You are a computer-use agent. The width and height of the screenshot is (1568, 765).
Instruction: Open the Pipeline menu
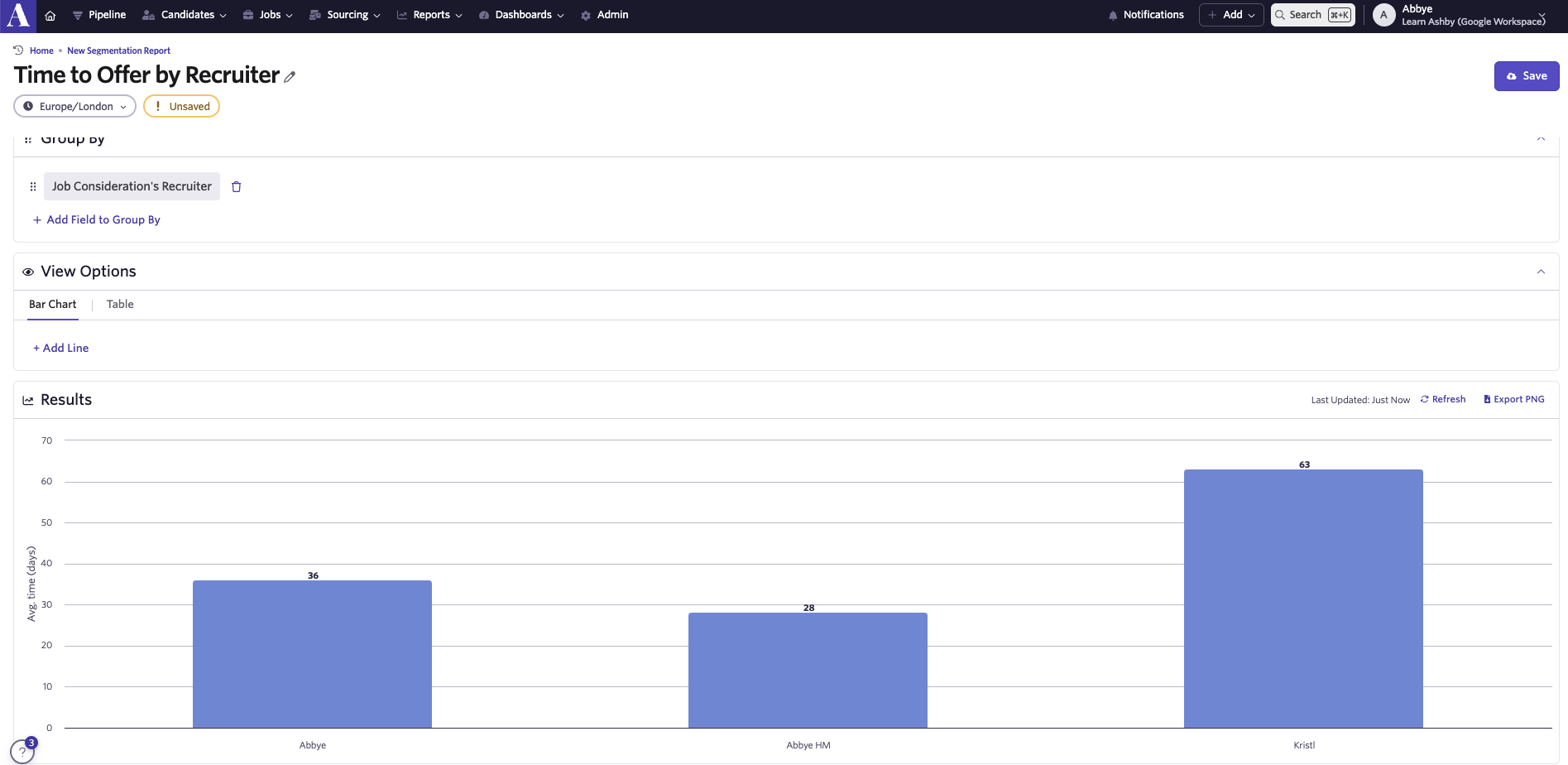[x=99, y=15]
